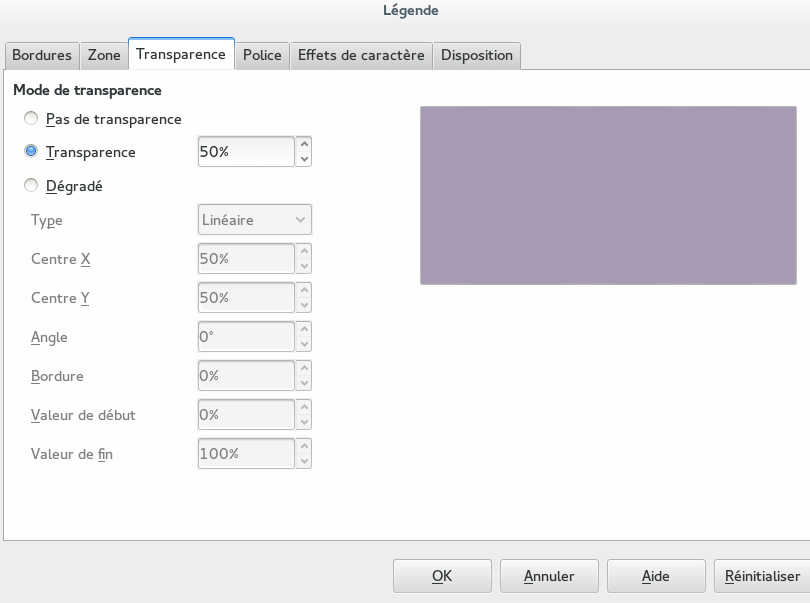Go to the Disposition tab

pyautogui.click(x=476, y=55)
